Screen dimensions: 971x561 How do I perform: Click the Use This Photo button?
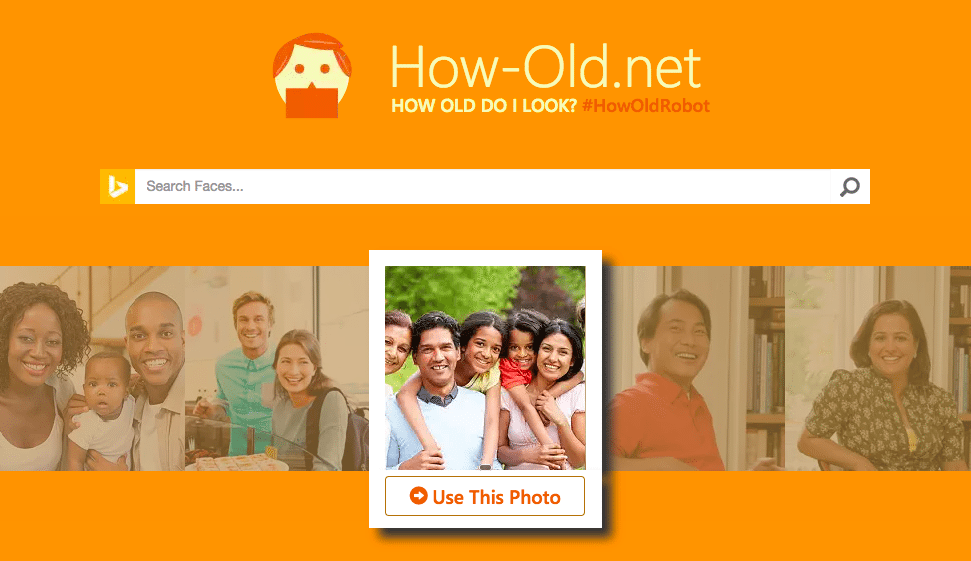(485, 496)
